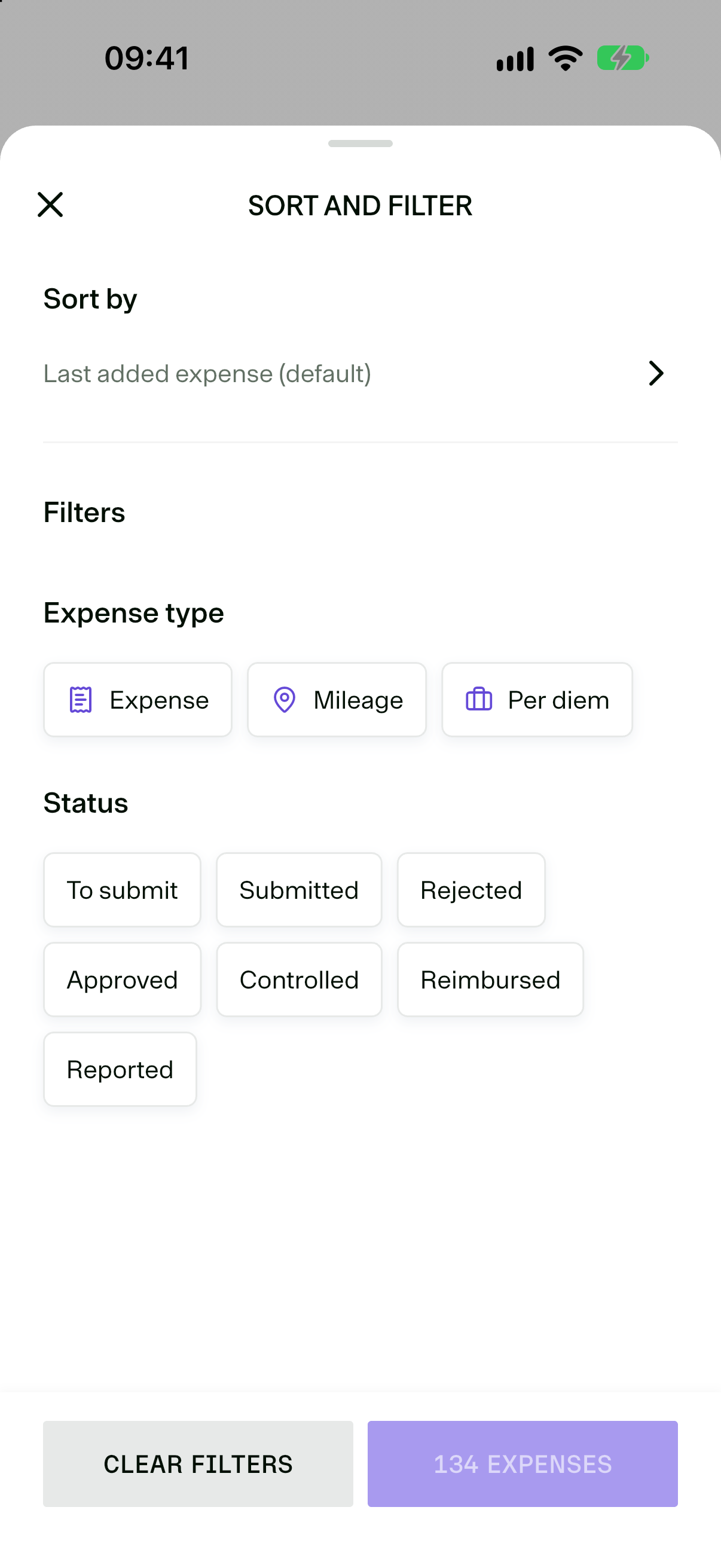Check the Wi-Fi status icon
The height and width of the screenshot is (1568, 721).
(565, 59)
